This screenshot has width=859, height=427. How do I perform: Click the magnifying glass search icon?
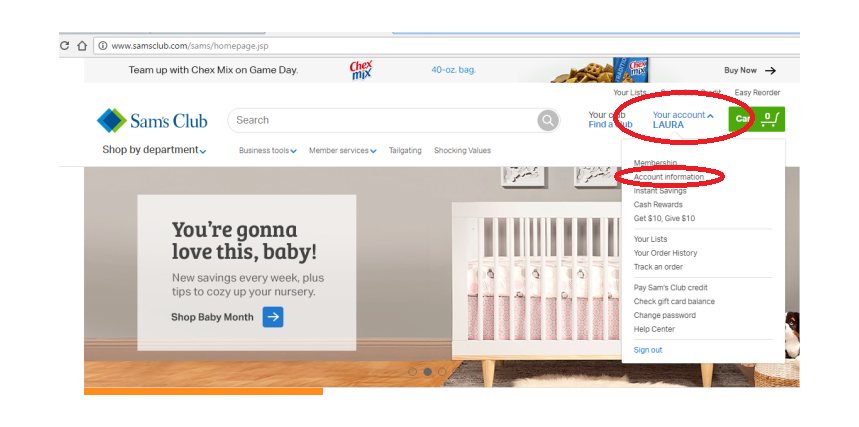tap(547, 120)
